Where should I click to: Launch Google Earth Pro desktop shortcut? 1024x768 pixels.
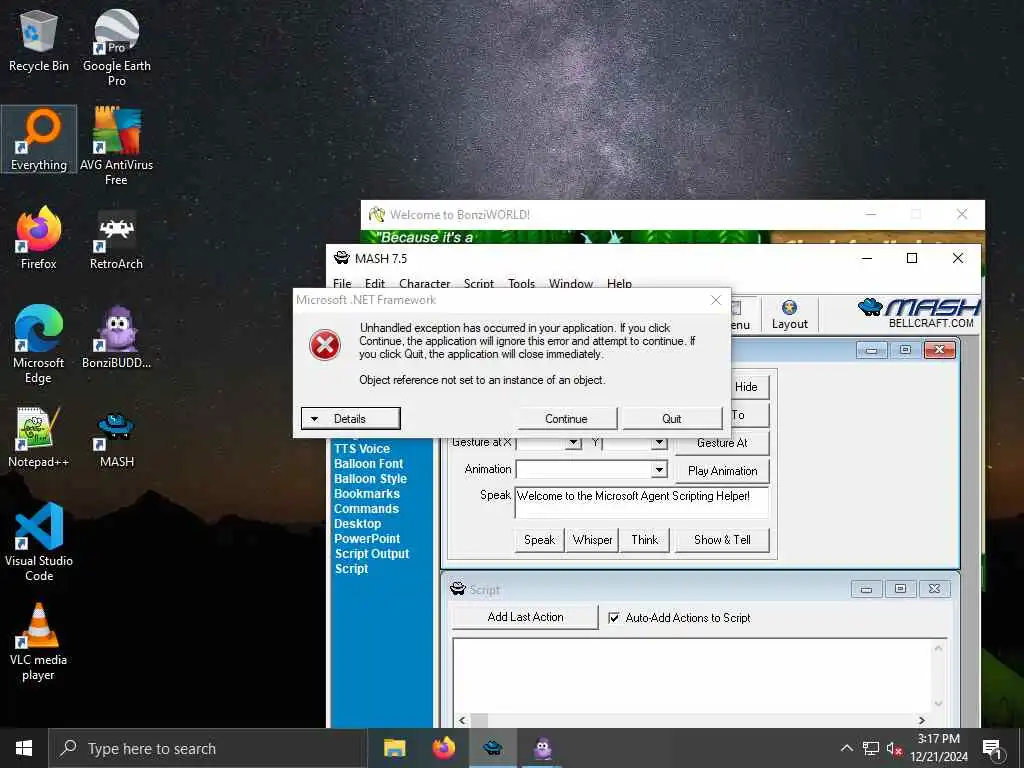point(116,48)
